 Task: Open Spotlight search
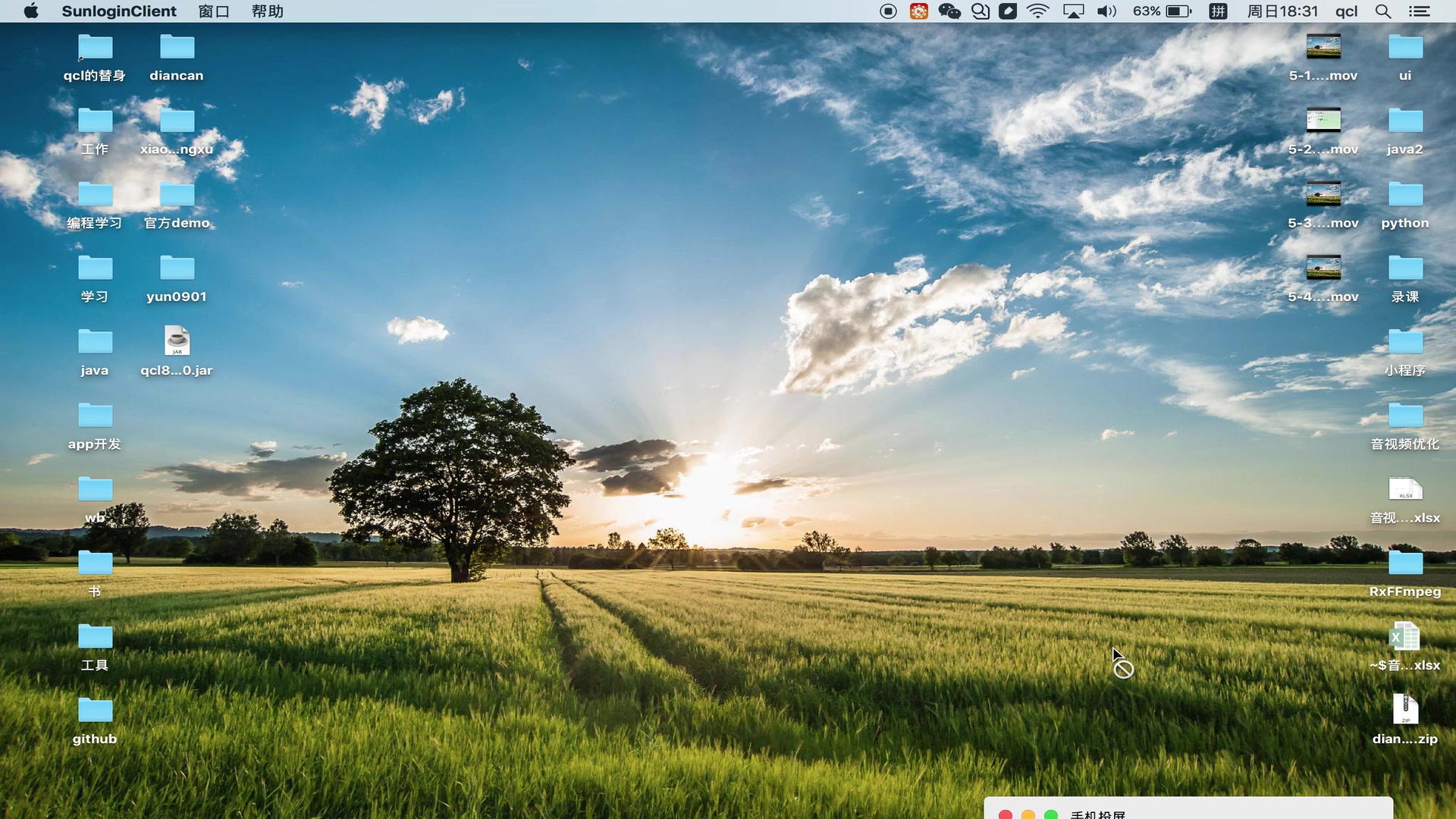click(x=1383, y=11)
